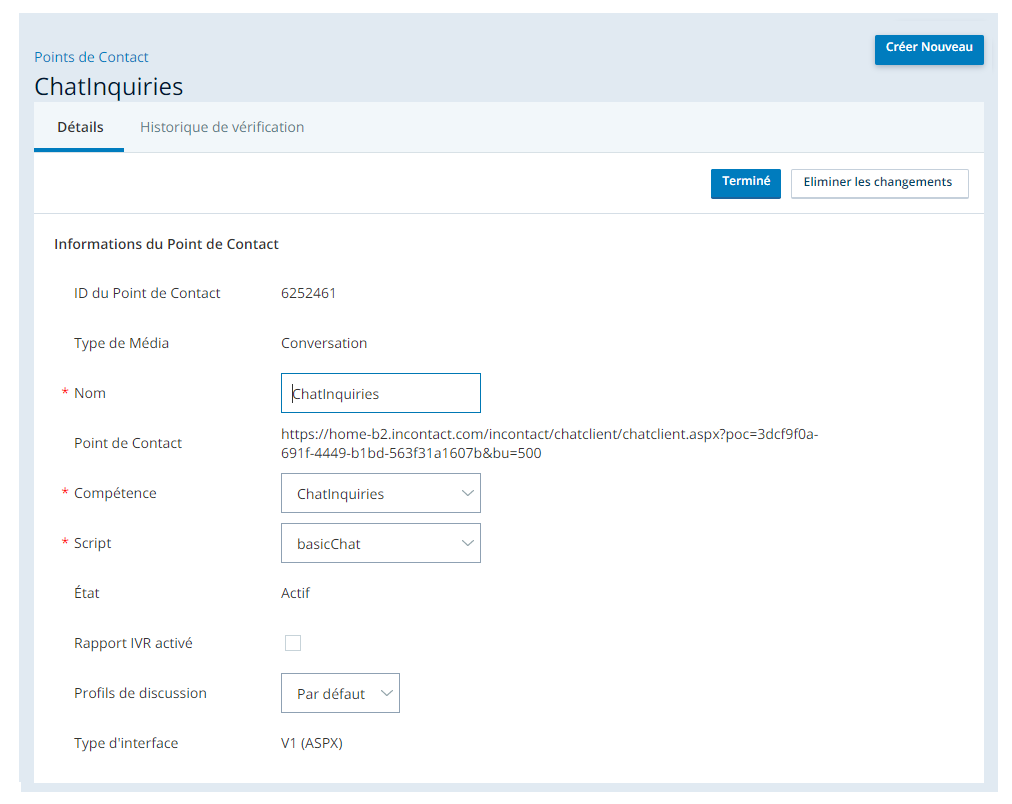Image resolution: width=1012 pixels, height=804 pixels.
Task: Click the chat client URL text
Action: (549, 443)
